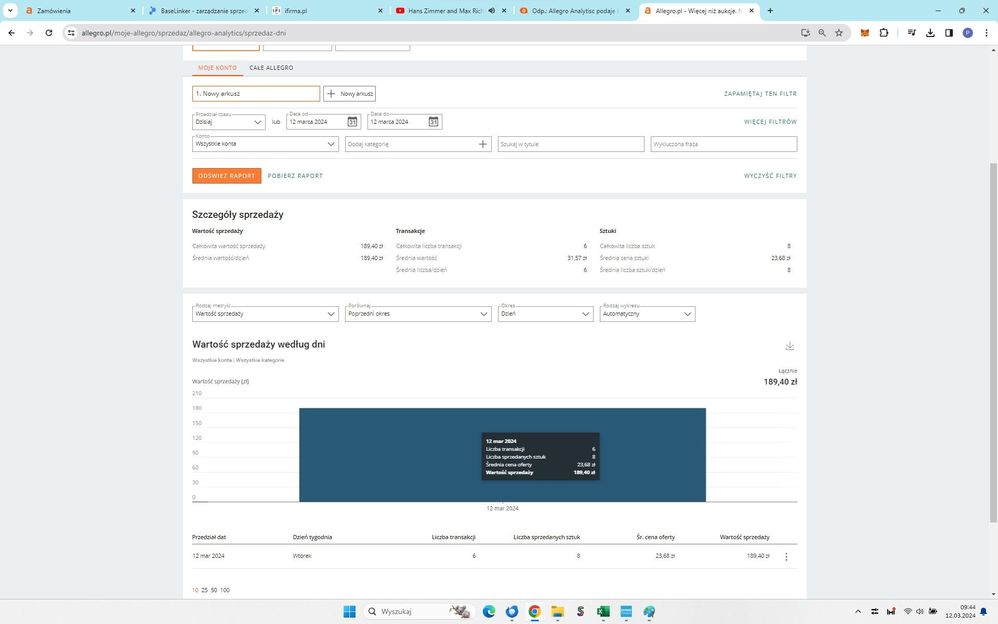Viewport: 998px width, 624px height.
Task: Open the 'Data do' calendar picker
Action: point(433,122)
